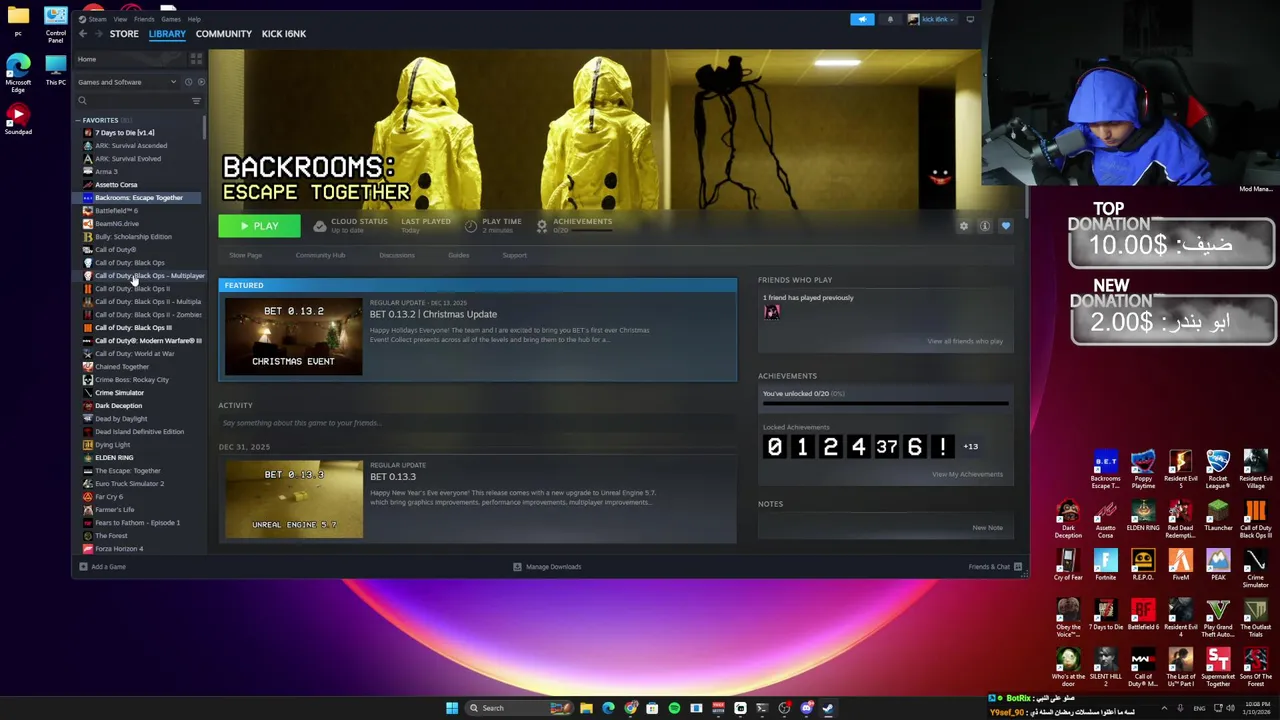Open Microsoft Edge desktop icon
Viewport: 1280px width, 720px height.
(18, 73)
